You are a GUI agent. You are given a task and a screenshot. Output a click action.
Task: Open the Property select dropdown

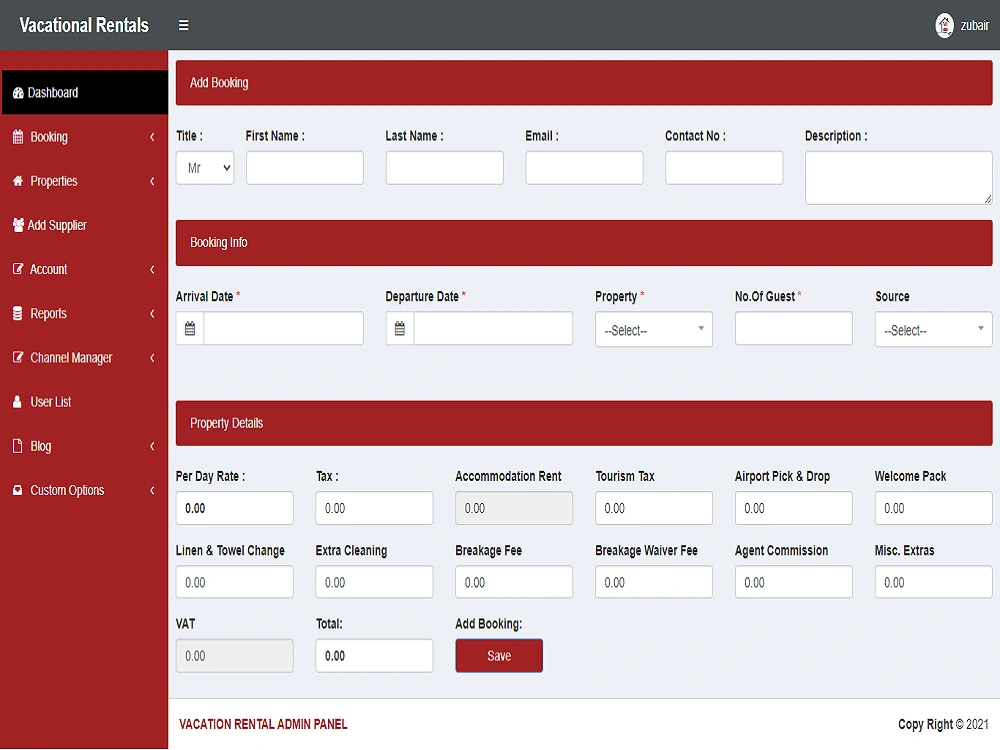coord(654,329)
